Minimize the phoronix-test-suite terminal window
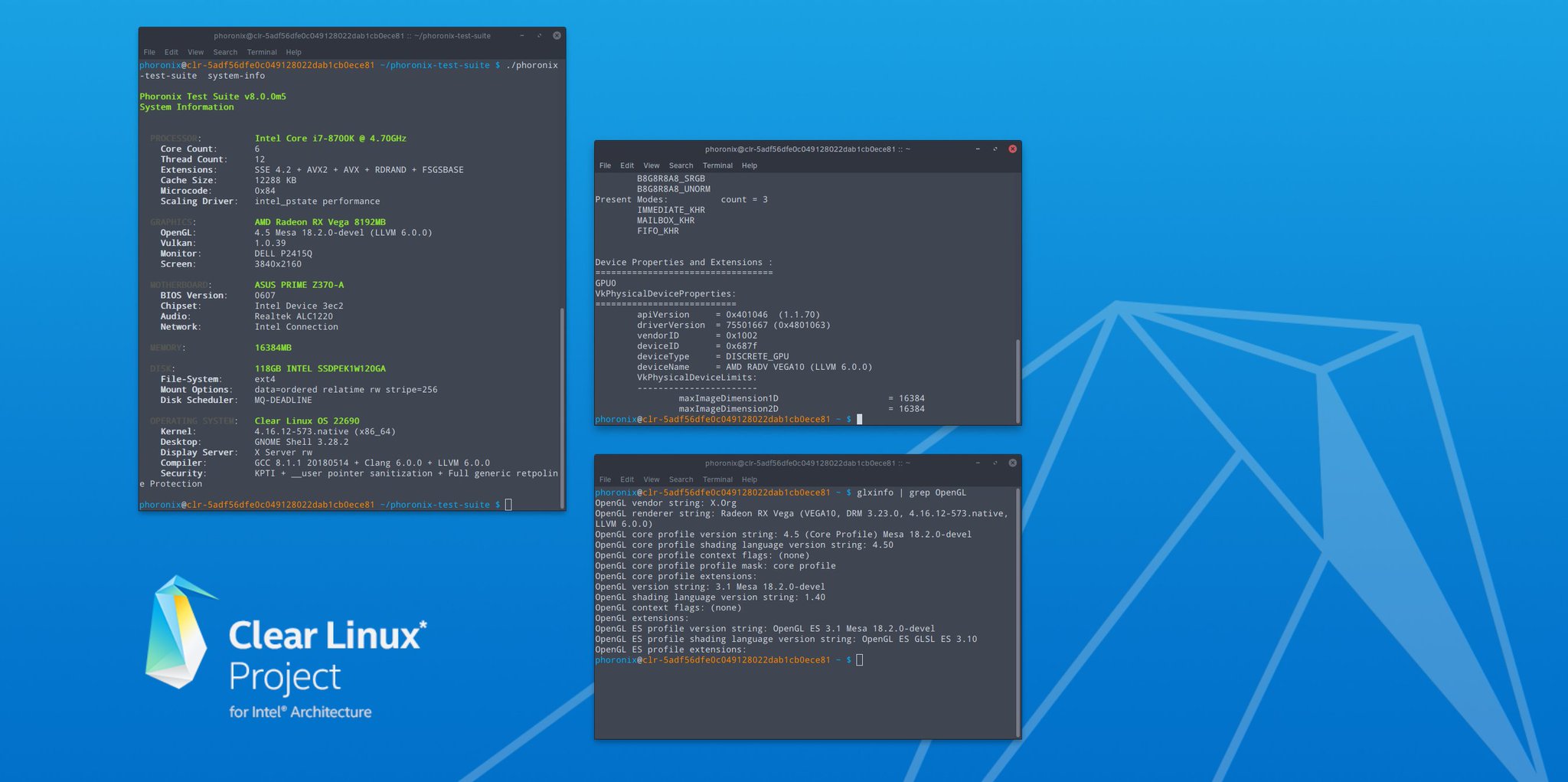Viewport: 1568px width, 782px height. [522, 35]
